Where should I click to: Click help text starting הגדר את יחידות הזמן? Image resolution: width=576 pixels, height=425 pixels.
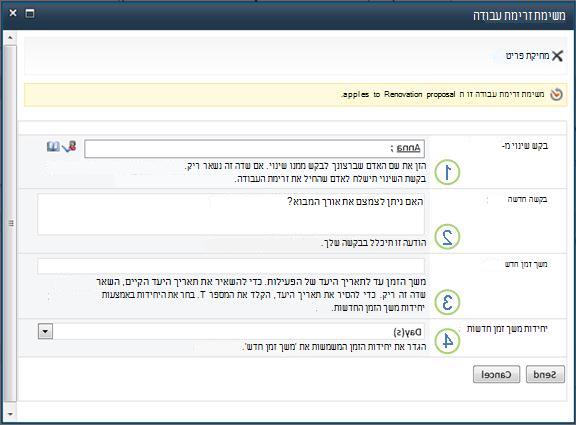[x=335, y=346]
